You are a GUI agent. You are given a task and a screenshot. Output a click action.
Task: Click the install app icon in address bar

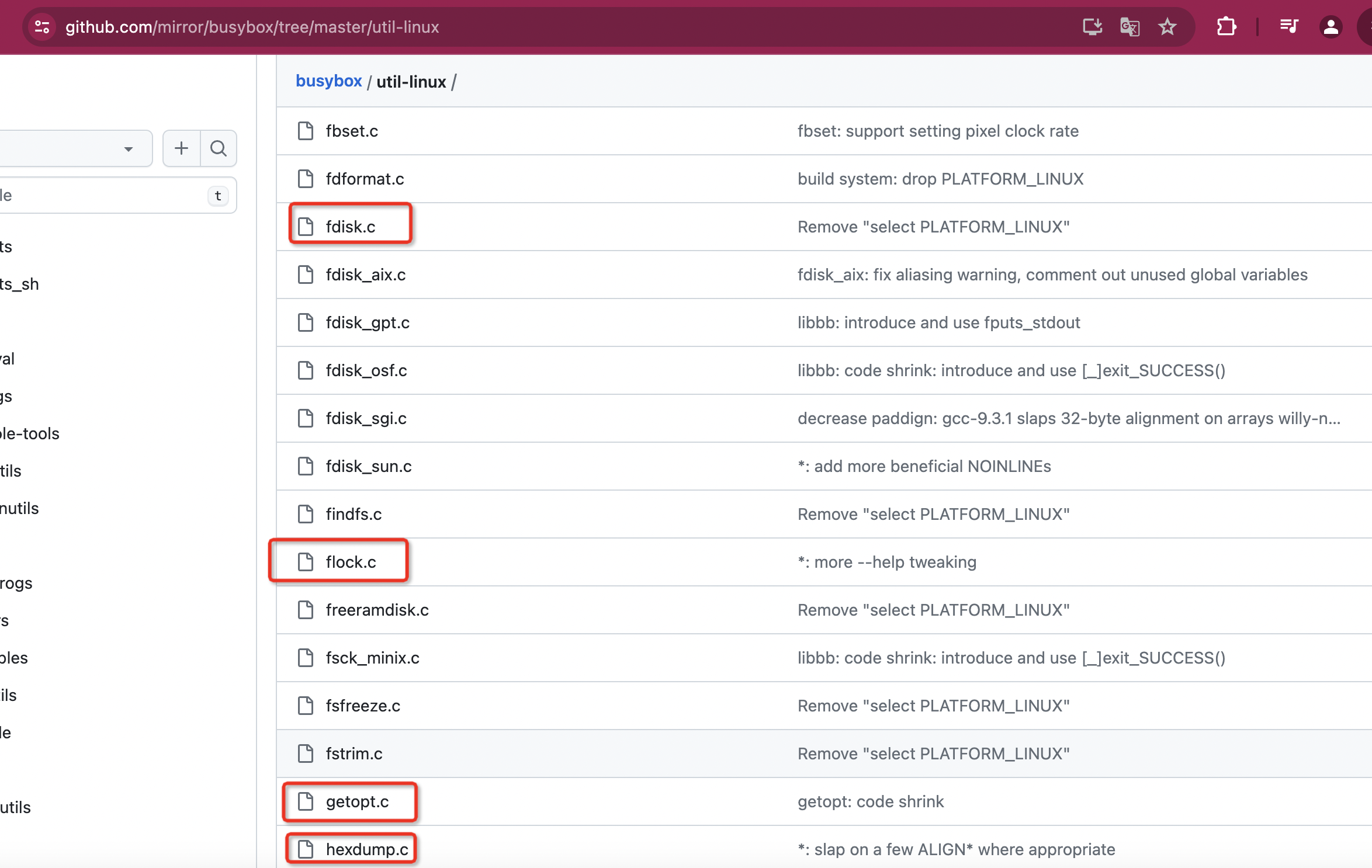point(1092,27)
